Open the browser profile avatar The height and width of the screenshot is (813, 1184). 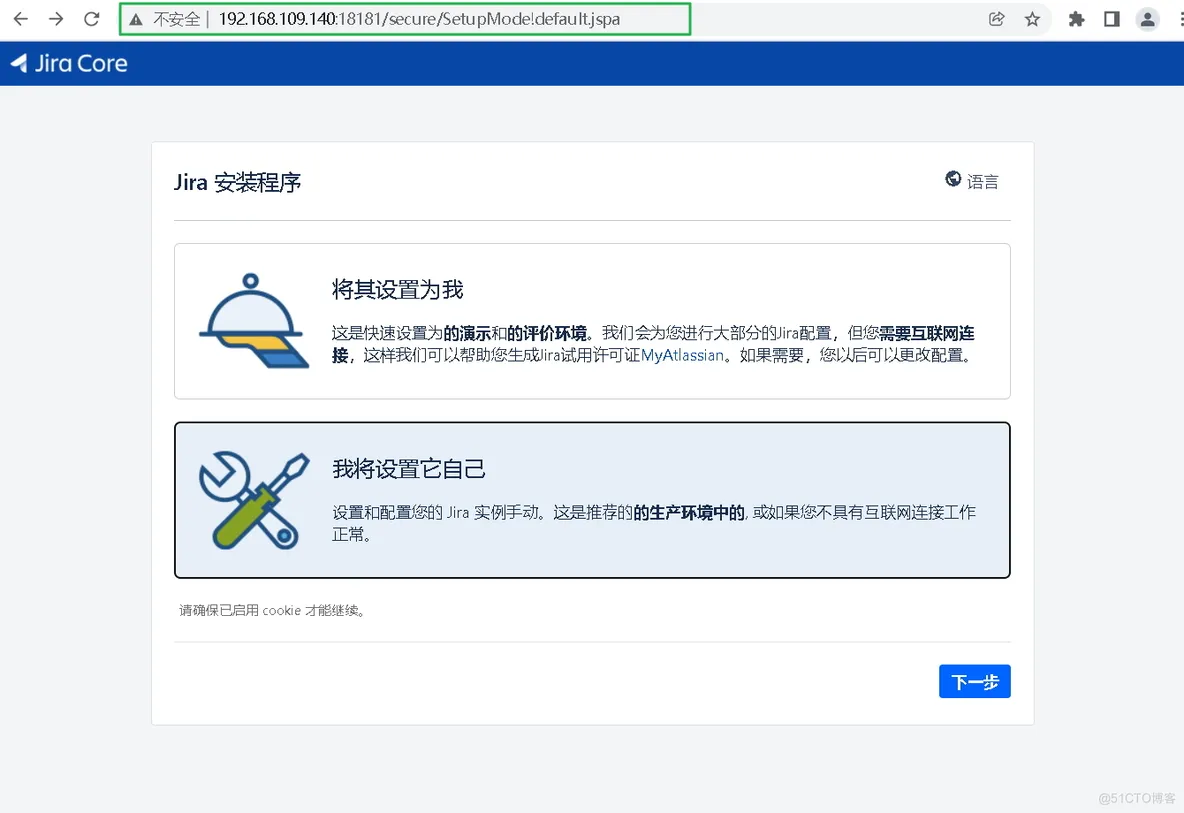[x=1147, y=19]
